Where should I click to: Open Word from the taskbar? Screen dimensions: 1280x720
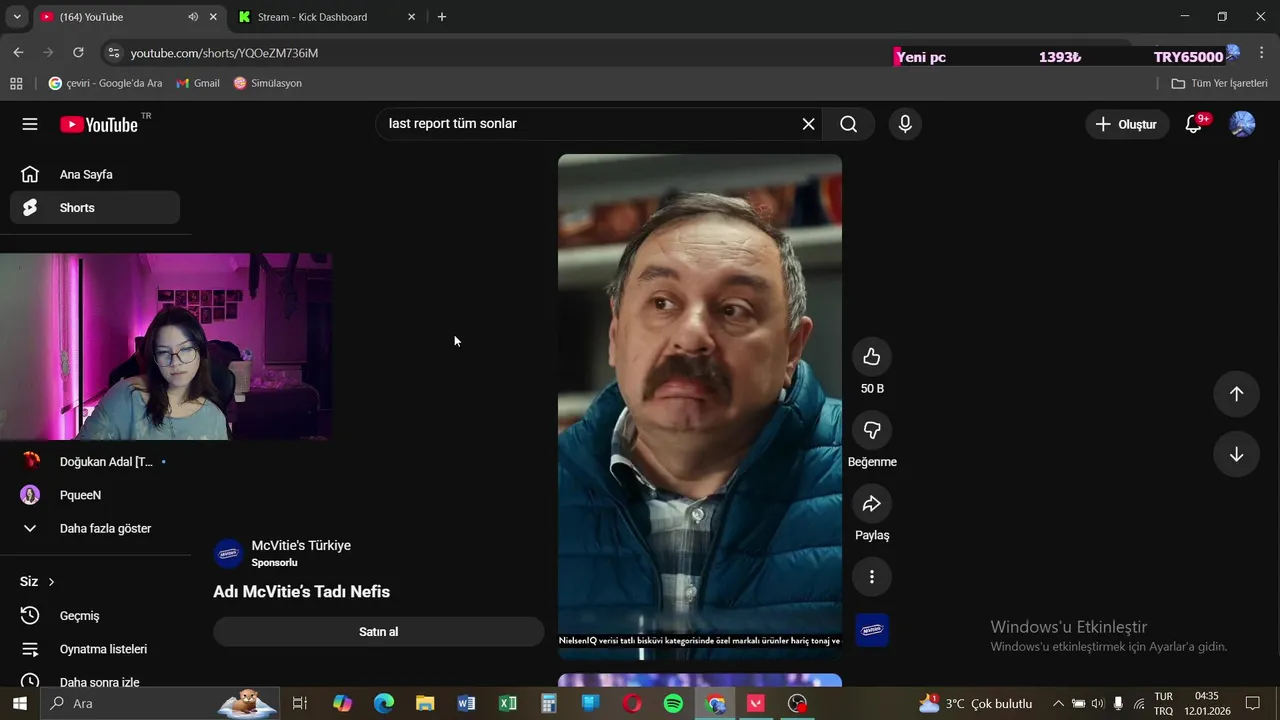[x=466, y=704]
